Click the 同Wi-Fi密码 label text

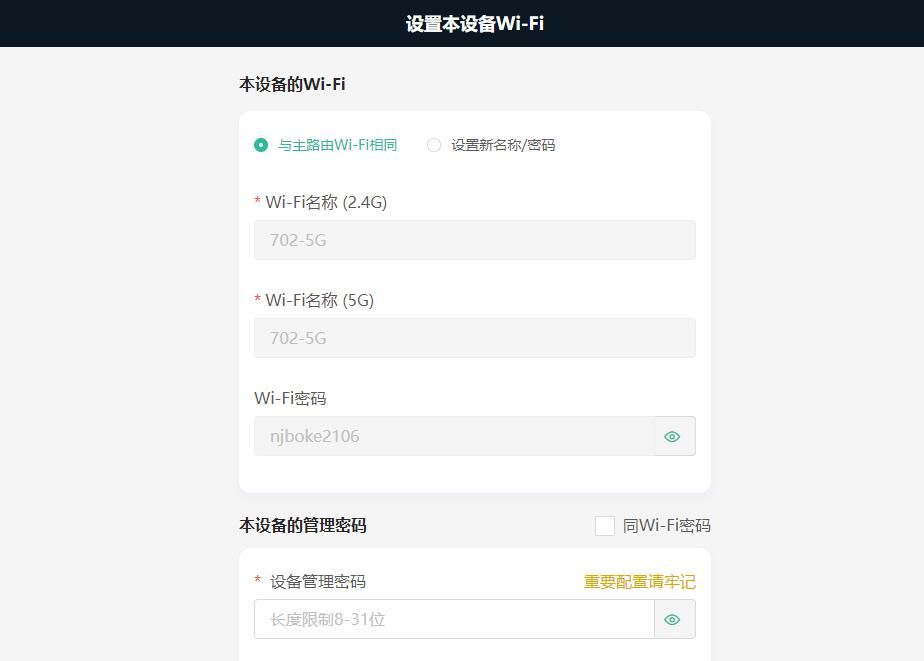tap(666, 526)
